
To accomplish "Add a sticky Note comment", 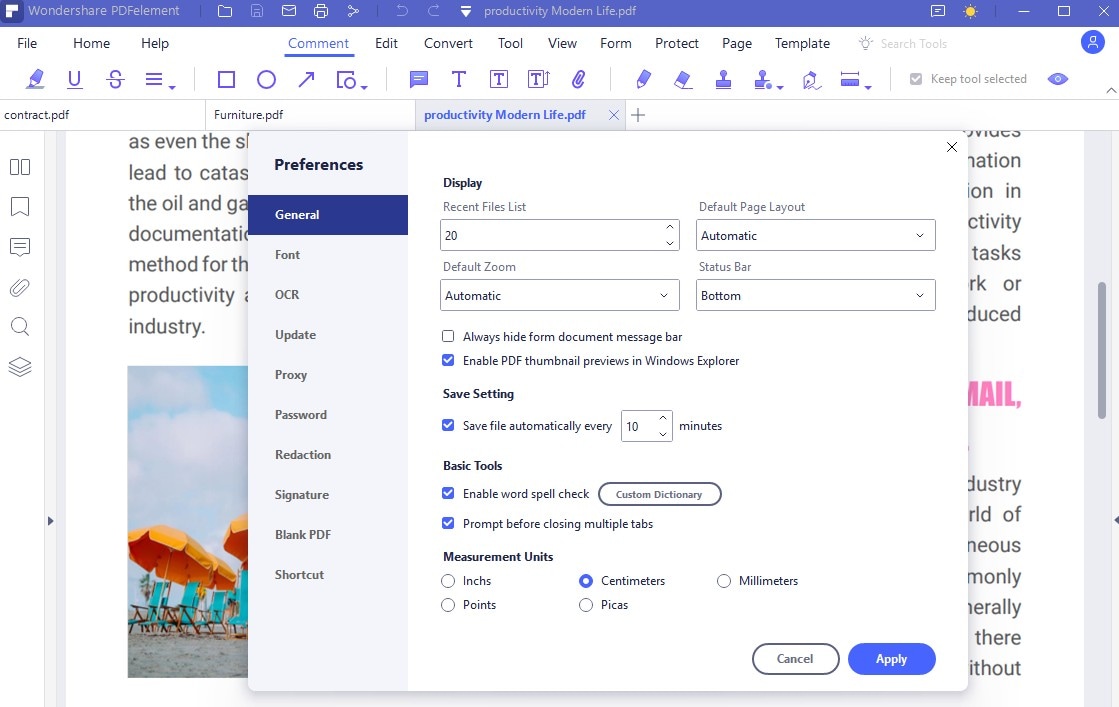I will coord(419,79).
